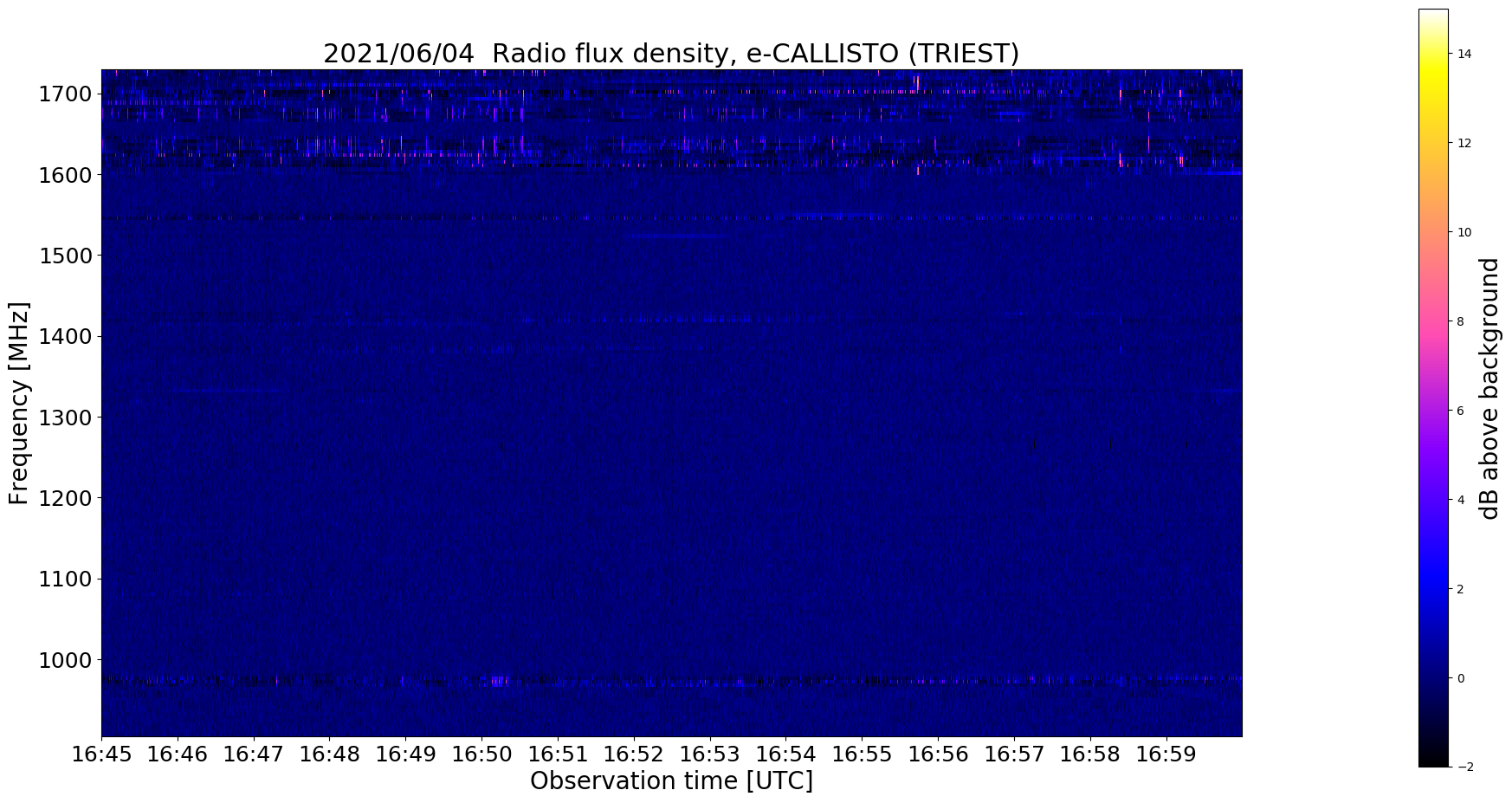
Task: Click the 16:51 time tick label
Action: 558,754
